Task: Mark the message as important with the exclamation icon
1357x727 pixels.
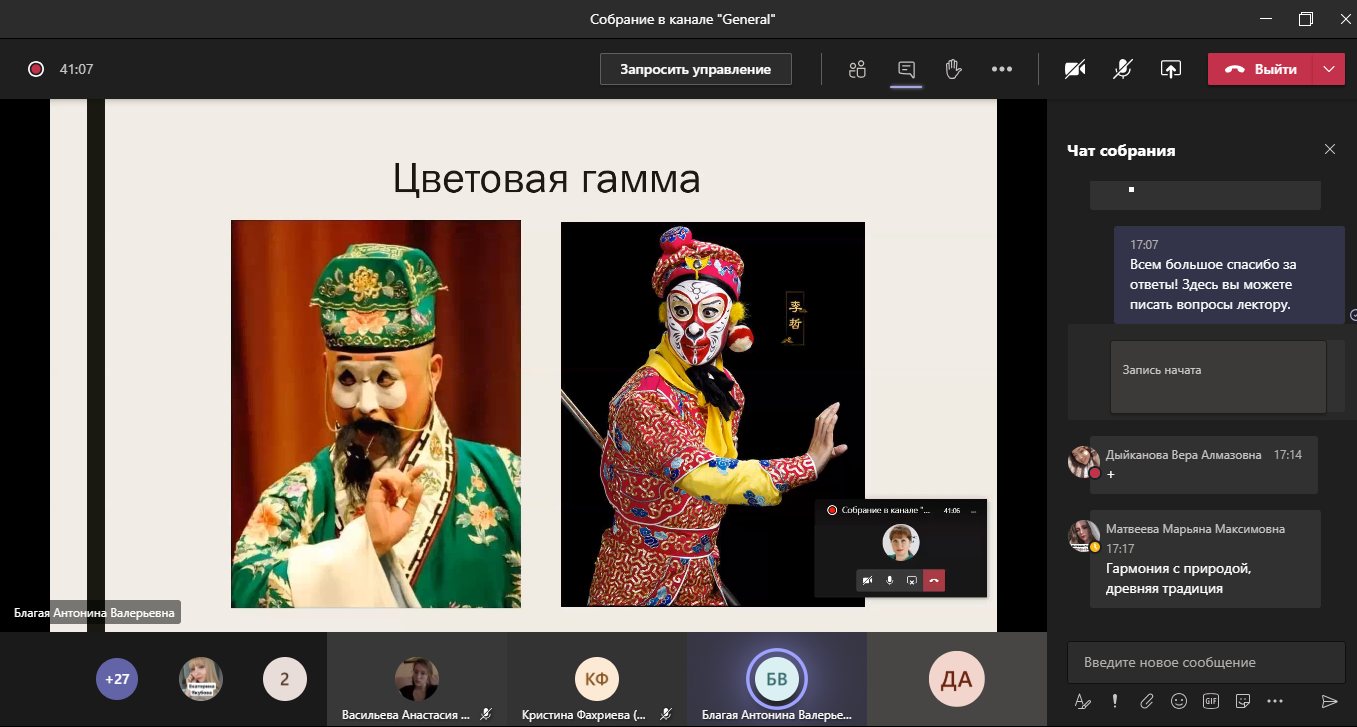Action: (1114, 701)
